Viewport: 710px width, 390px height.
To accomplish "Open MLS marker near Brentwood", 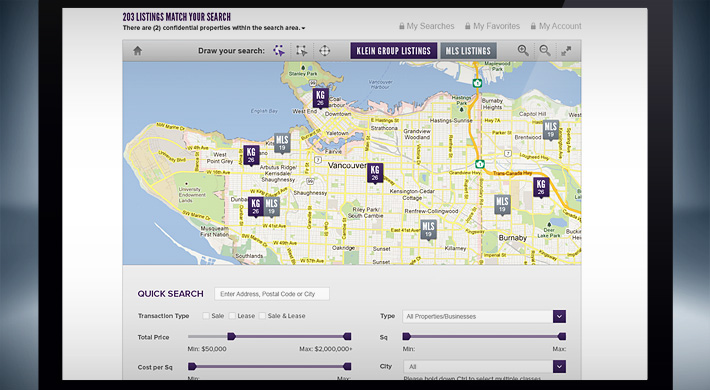I will point(551,130).
